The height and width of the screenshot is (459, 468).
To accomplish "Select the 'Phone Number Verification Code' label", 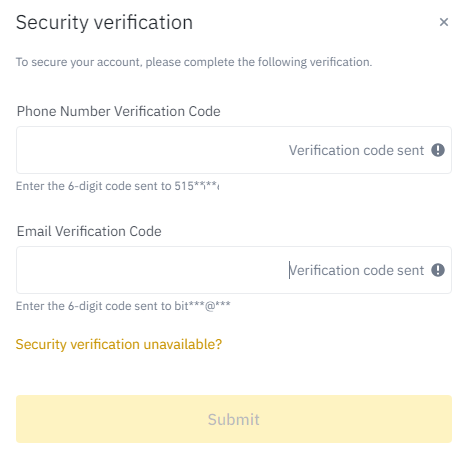I will 119,111.
